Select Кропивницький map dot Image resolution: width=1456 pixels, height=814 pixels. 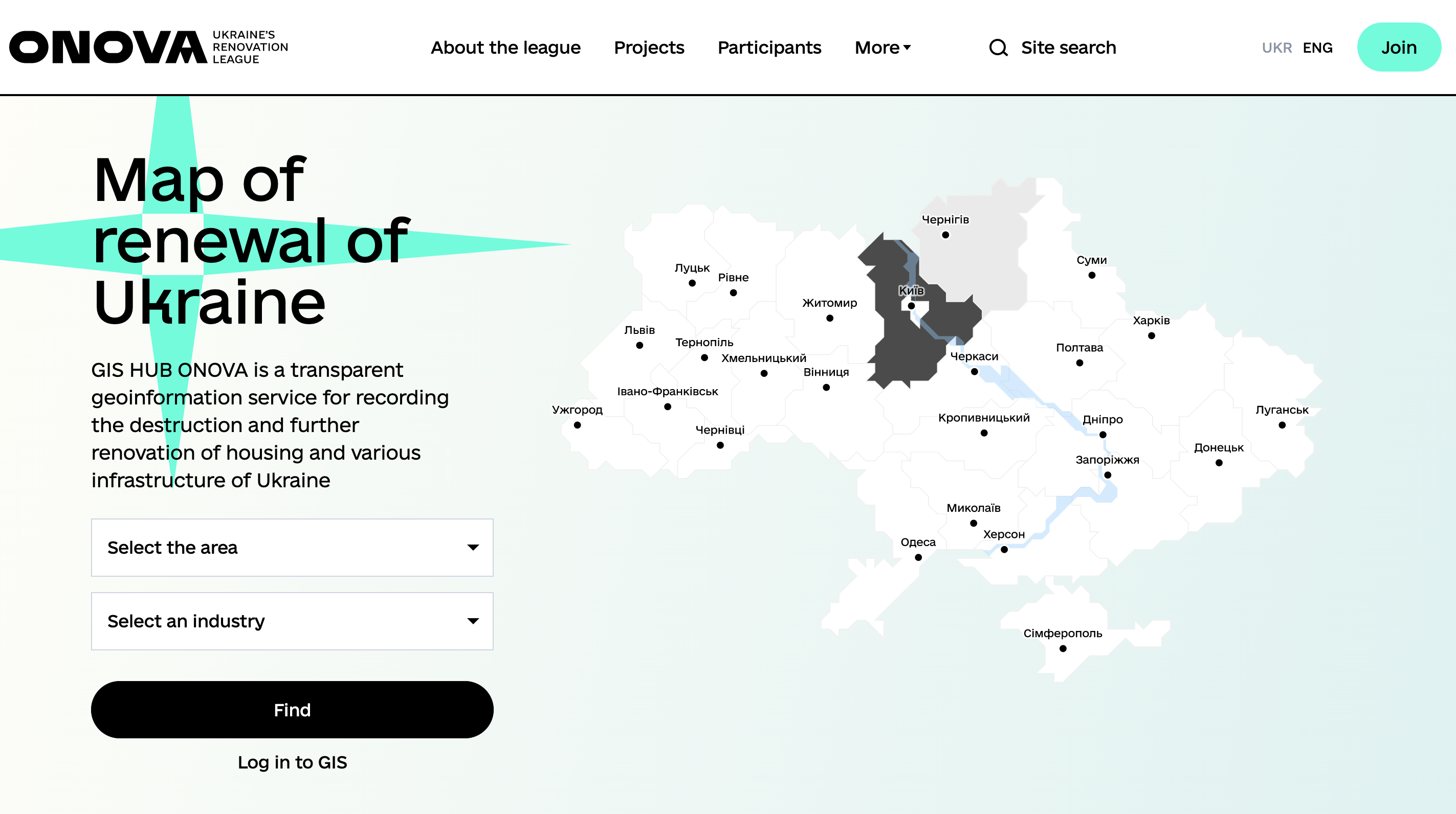pyautogui.click(x=984, y=433)
